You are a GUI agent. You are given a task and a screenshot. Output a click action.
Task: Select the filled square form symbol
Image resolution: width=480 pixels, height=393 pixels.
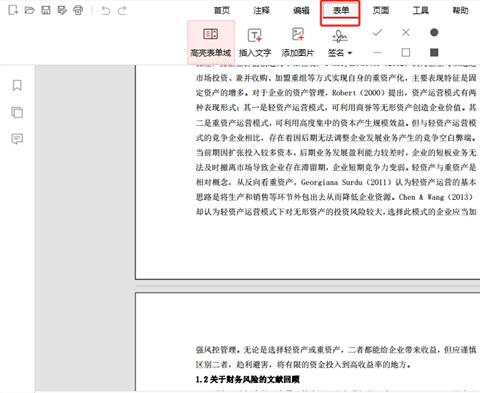pyautogui.click(x=434, y=52)
